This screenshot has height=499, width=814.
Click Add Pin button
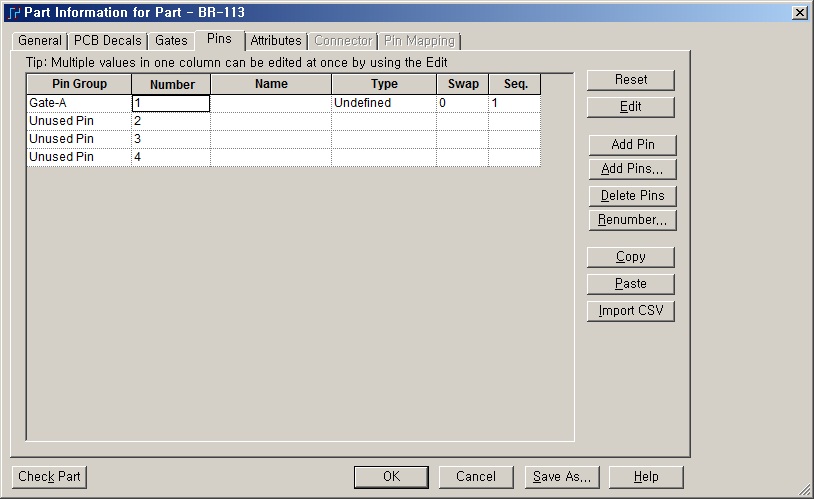click(x=630, y=145)
